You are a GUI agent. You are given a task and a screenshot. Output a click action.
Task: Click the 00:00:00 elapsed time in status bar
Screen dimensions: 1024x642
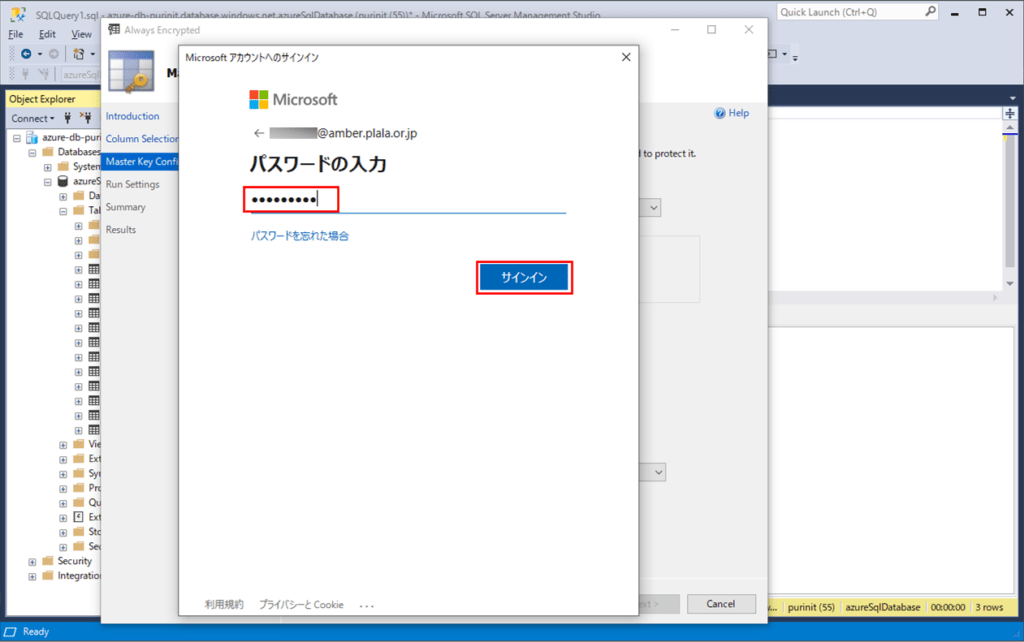[948, 607]
